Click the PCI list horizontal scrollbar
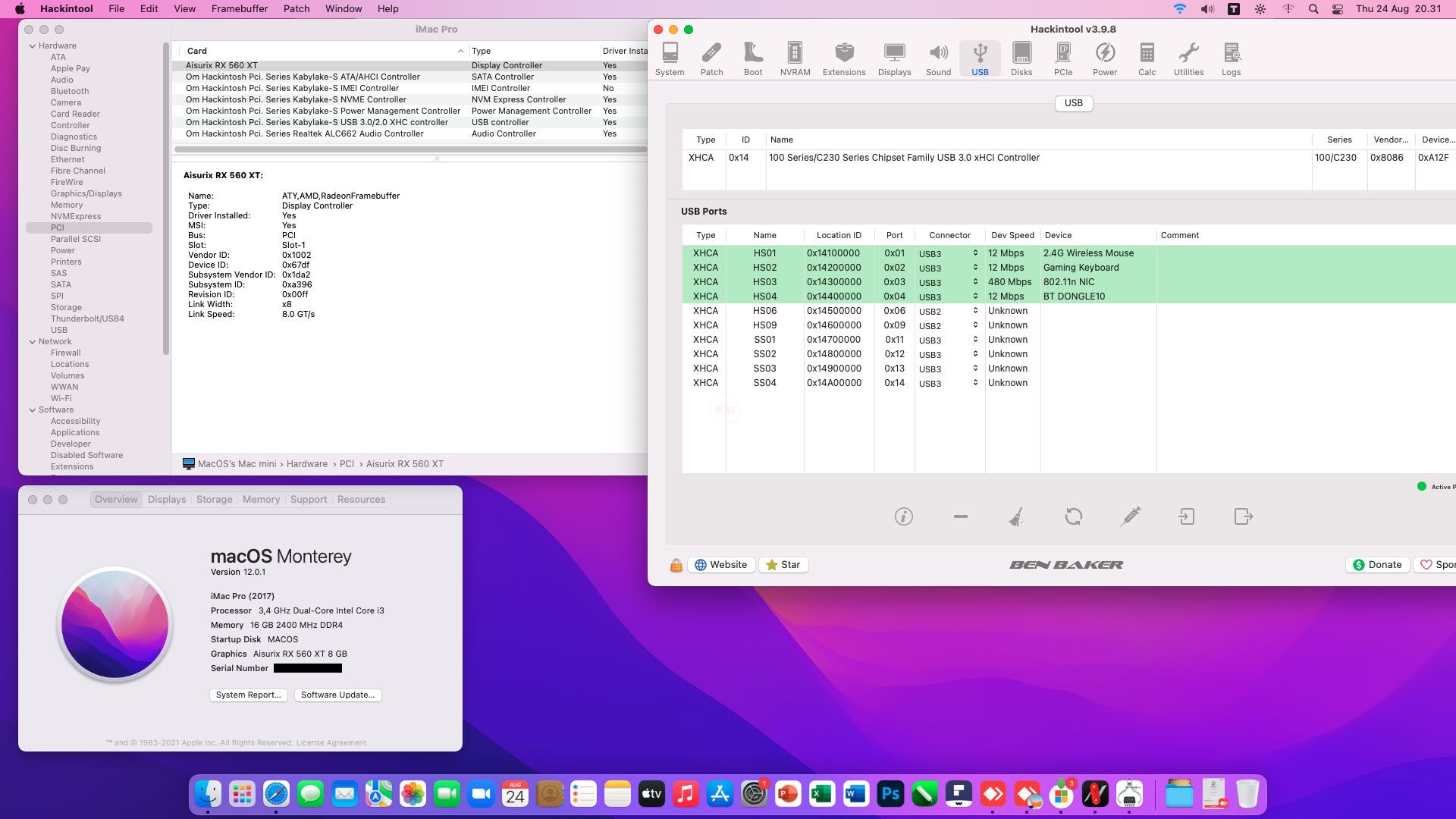Screen dimensions: 1456x819 click(409, 149)
